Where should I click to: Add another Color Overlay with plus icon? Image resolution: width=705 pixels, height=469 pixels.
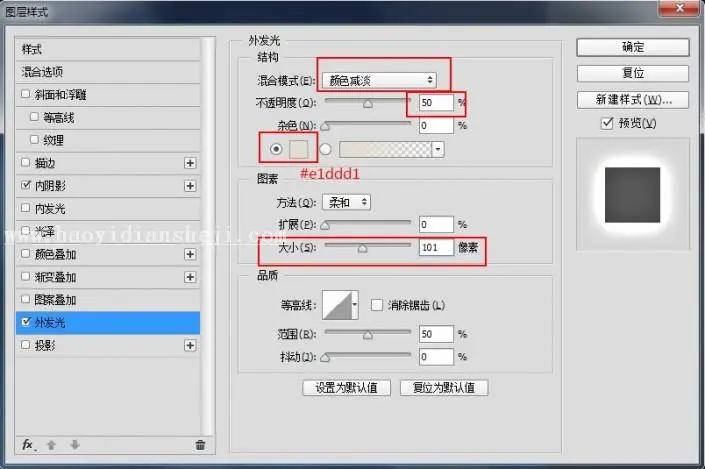point(190,254)
